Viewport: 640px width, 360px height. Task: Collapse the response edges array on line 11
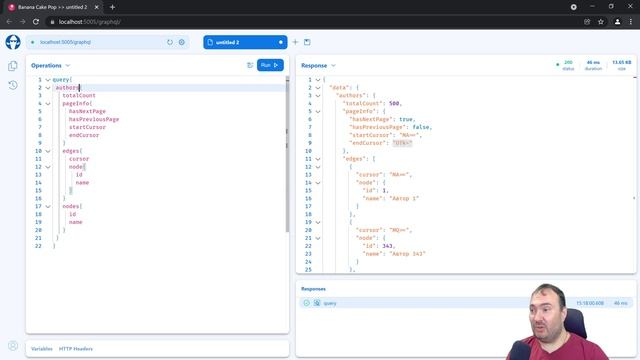pyautogui.click(x=318, y=159)
